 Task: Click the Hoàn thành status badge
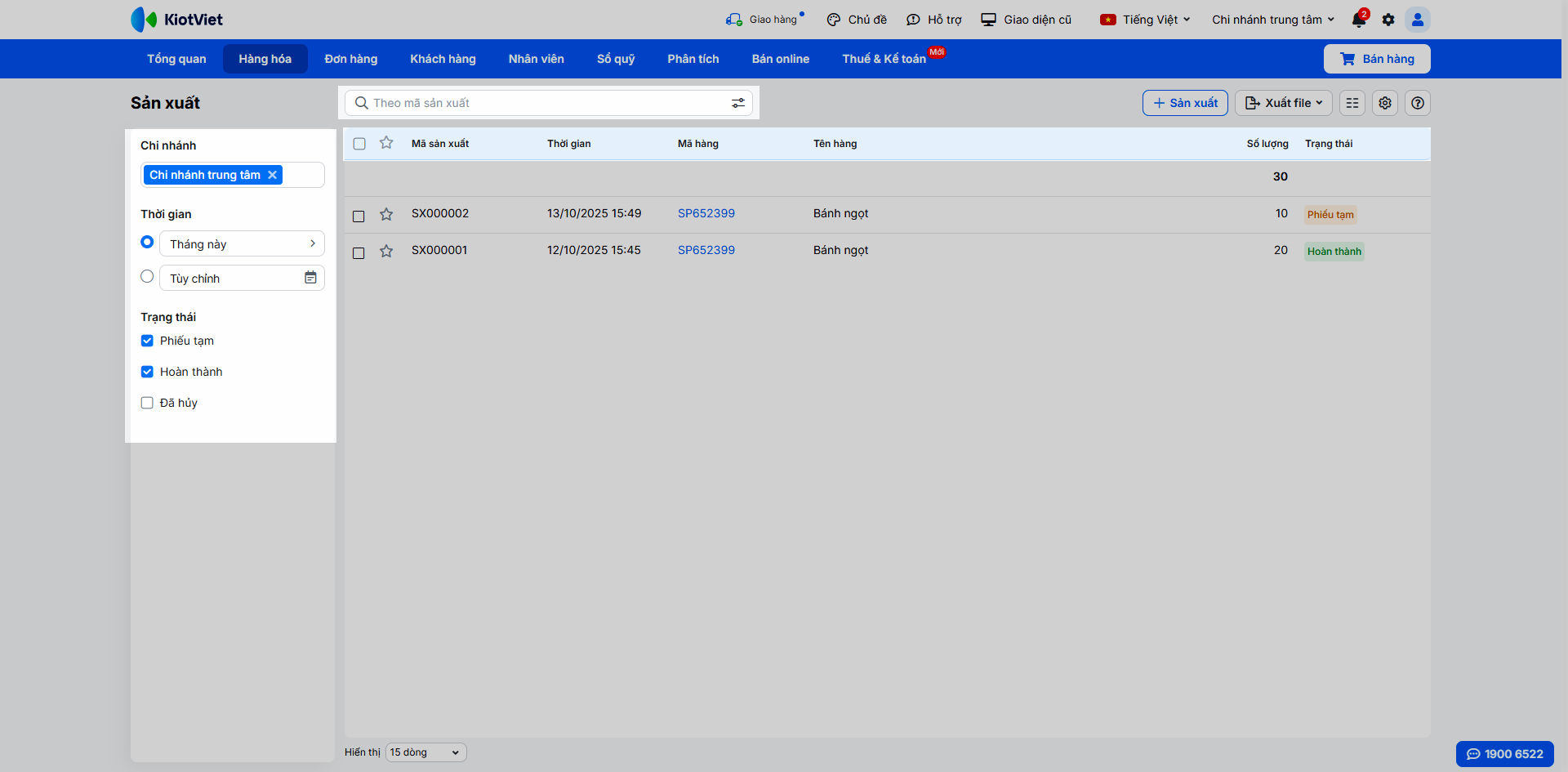[x=1334, y=252]
